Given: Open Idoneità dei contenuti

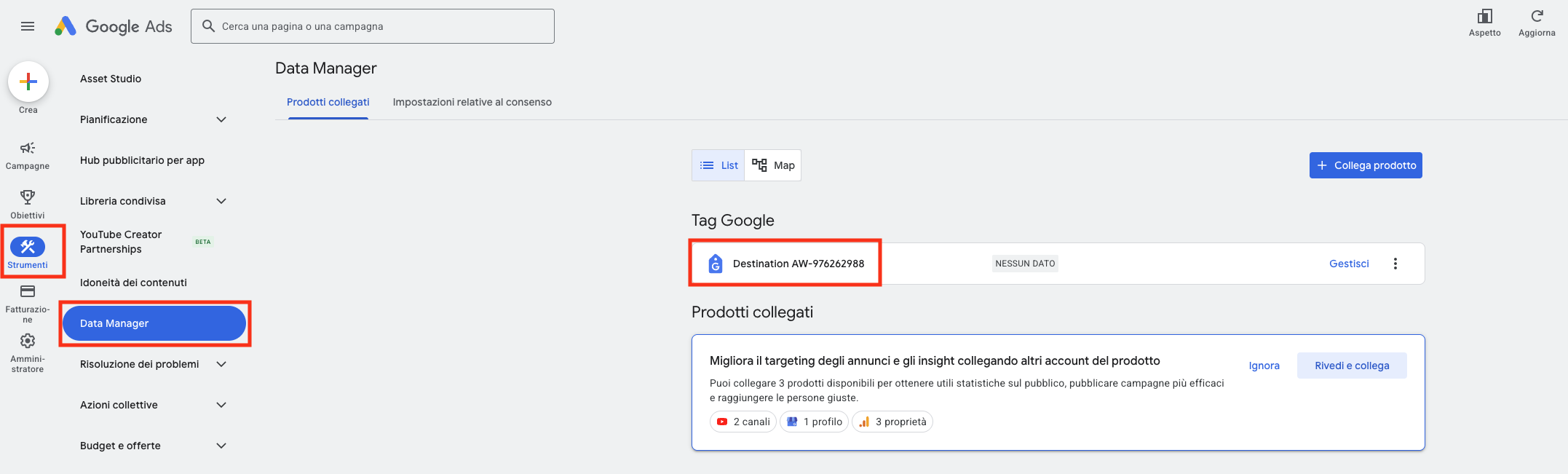Looking at the screenshot, I should click(133, 283).
